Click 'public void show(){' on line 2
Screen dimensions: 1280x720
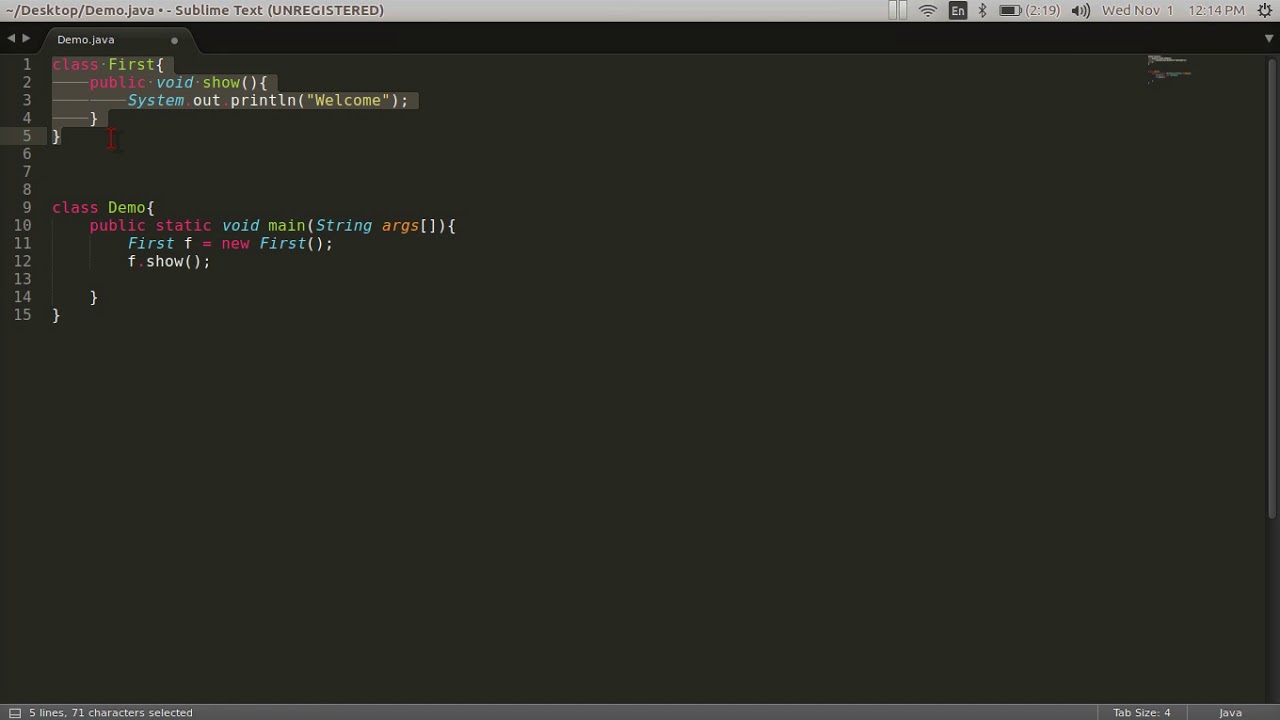pyautogui.click(x=179, y=82)
